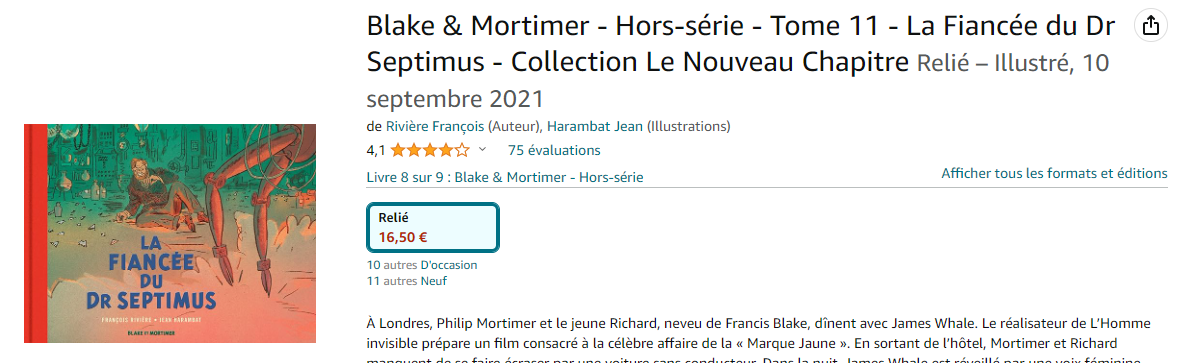The width and height of the screenshot is (1177, 363).
Task: Click the share icon at top right
Action: pos(1151,26)
